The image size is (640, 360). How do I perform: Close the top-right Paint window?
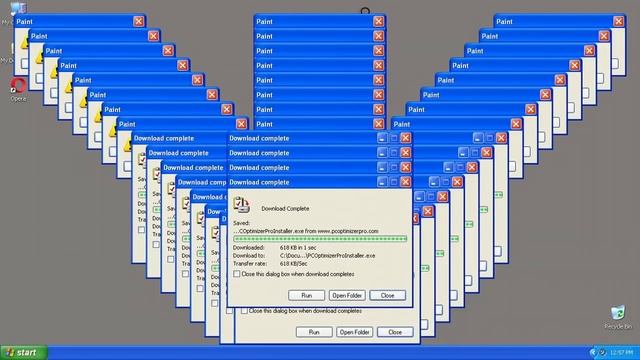pyautogui.click(x=619, y=21)
